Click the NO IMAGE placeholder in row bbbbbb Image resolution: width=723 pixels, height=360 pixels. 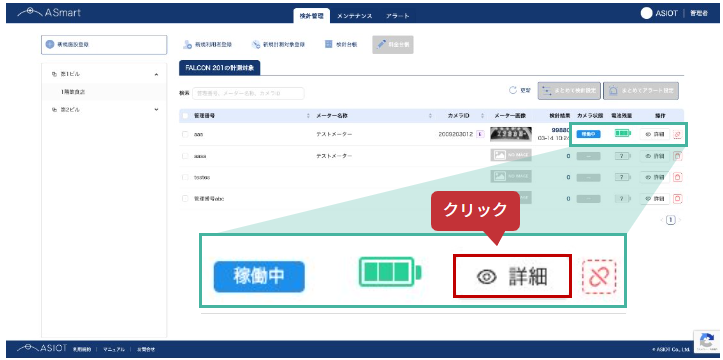[510, 177]
